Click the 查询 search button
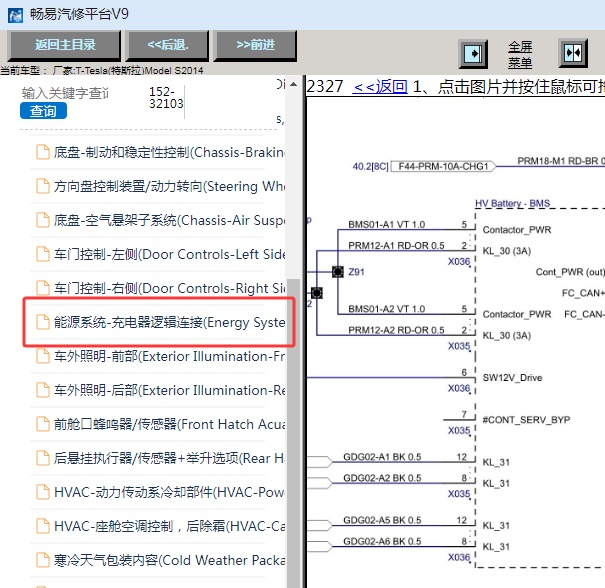 [43, 111]
